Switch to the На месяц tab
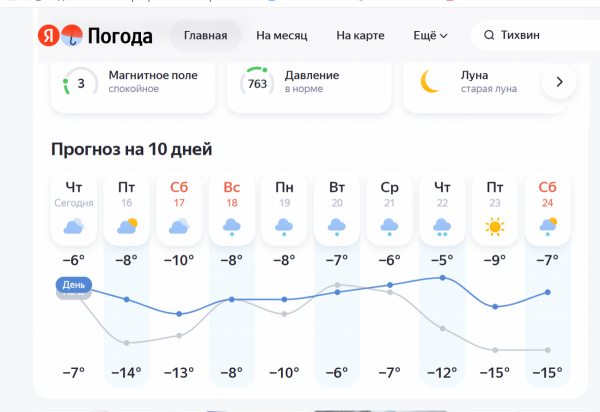The image size is (600, 412). [284, 36]
